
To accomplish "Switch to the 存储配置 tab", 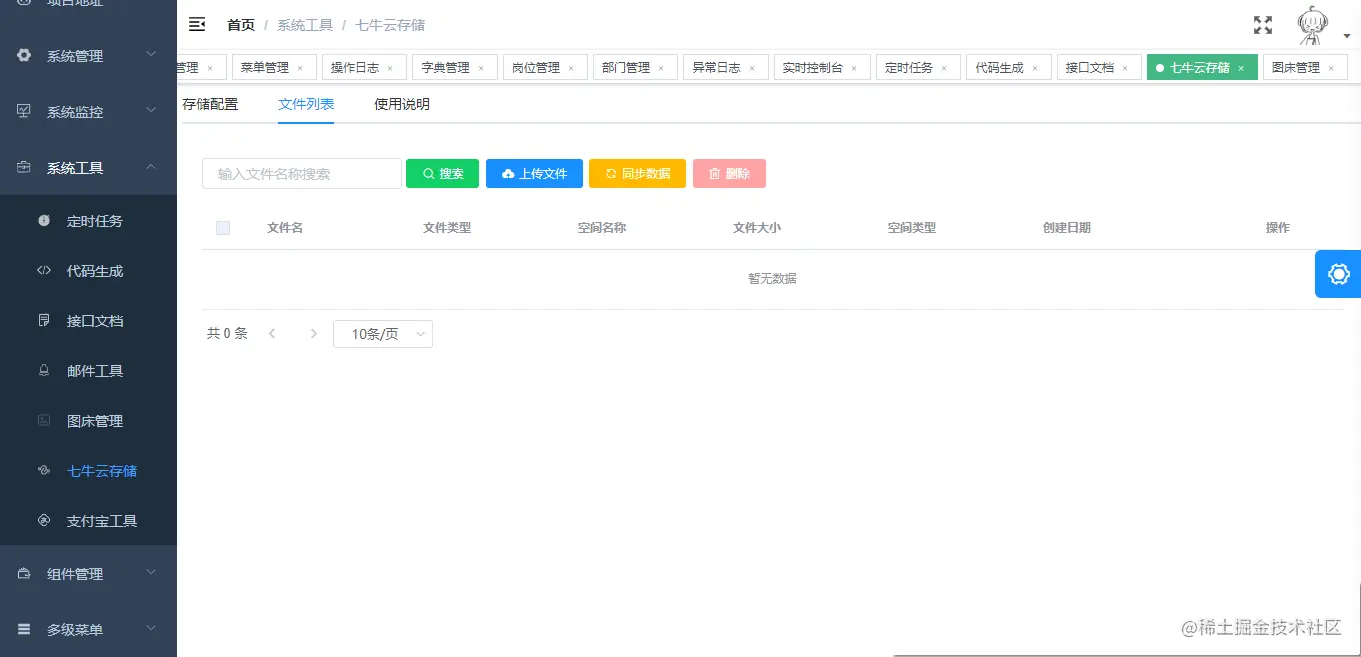I will pos(212,103).
